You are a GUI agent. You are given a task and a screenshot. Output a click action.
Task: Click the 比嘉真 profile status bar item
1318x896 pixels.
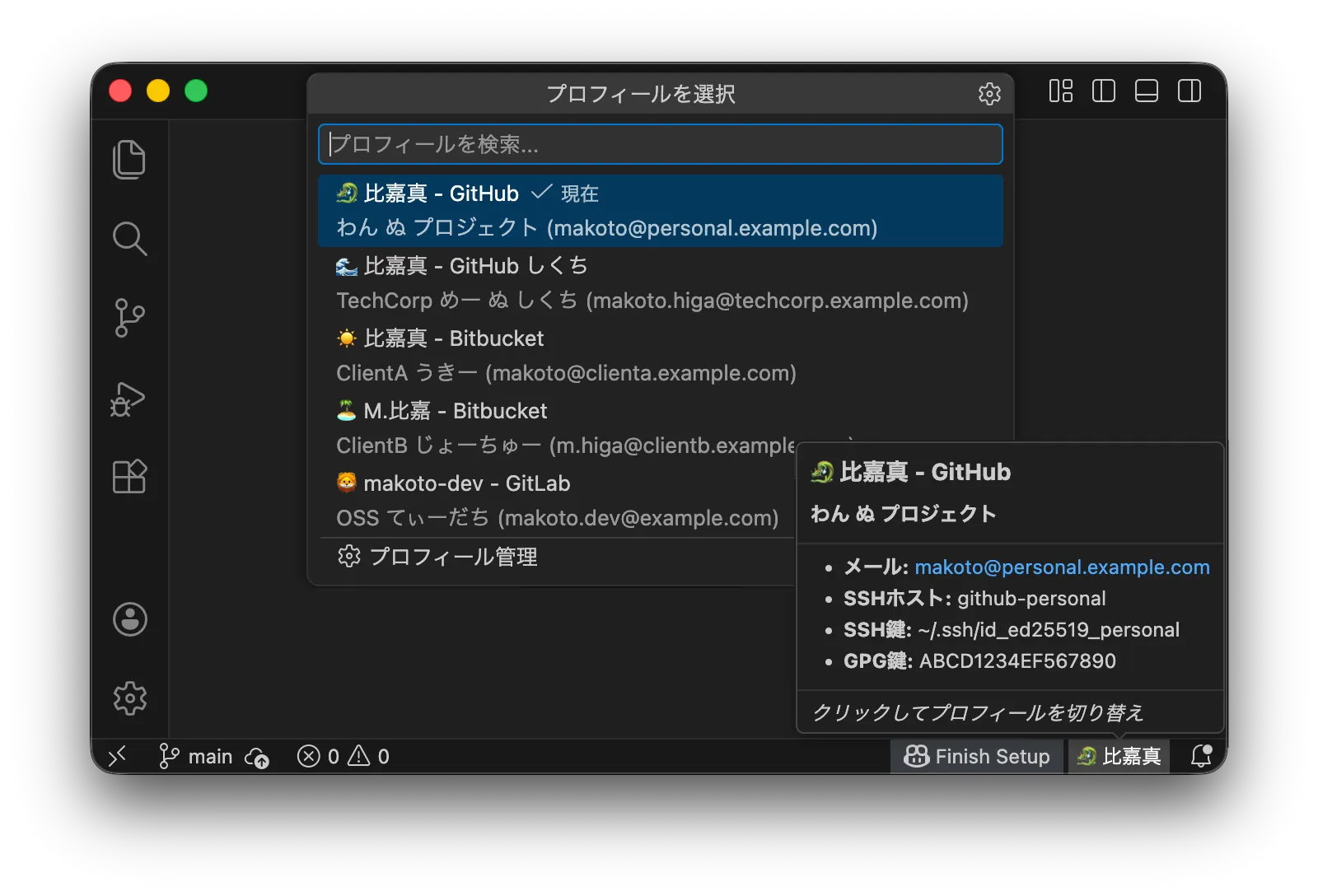point(1119,756)
